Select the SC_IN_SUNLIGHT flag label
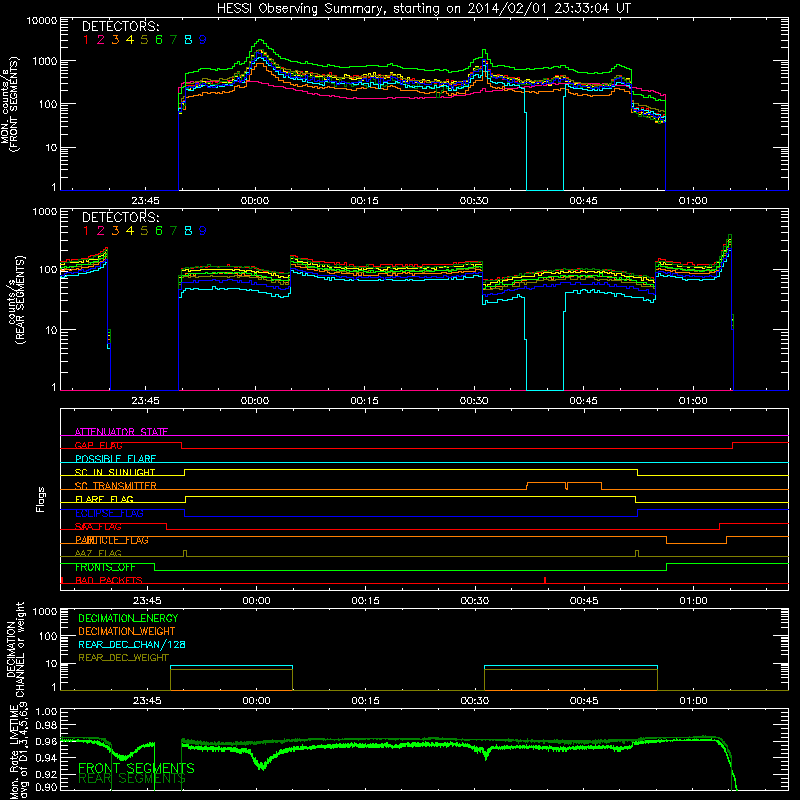Viewport: 800px width, 800px height. [x=115, y=472]
